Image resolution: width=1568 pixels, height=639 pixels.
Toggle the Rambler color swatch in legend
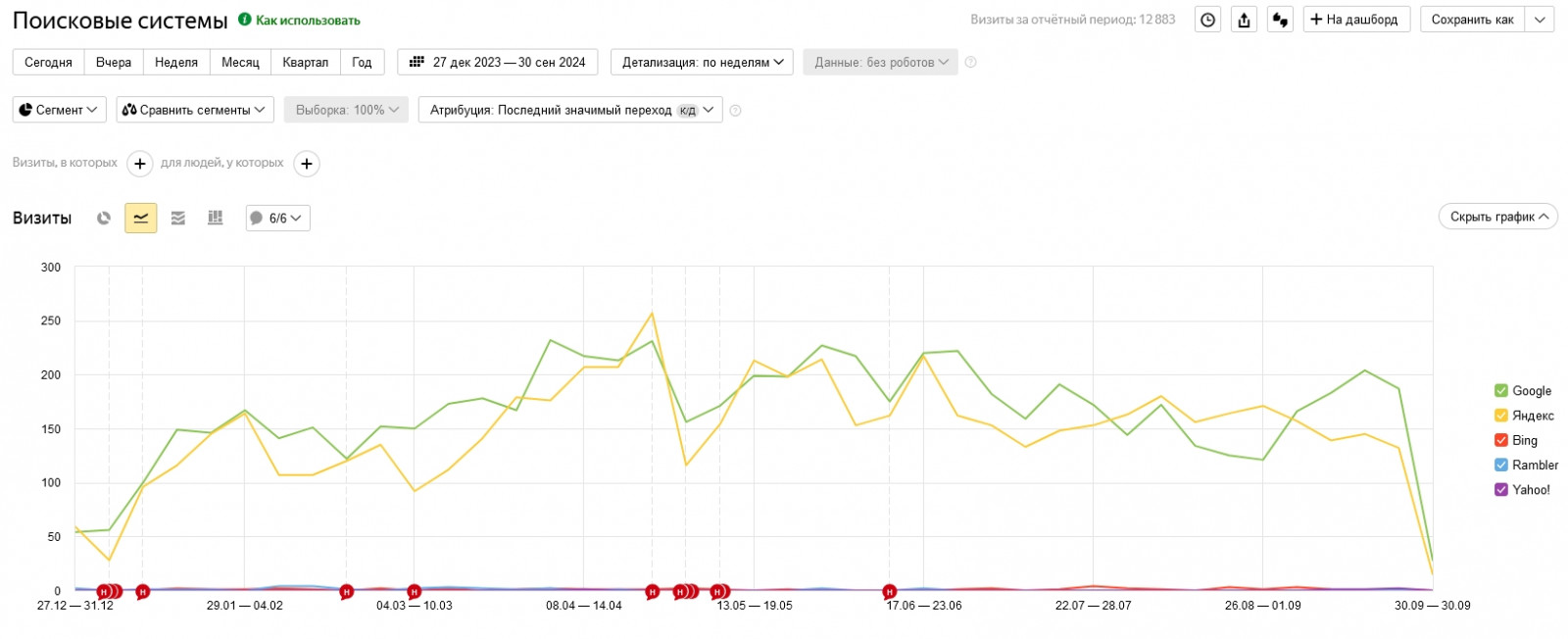click(1500, 465)
